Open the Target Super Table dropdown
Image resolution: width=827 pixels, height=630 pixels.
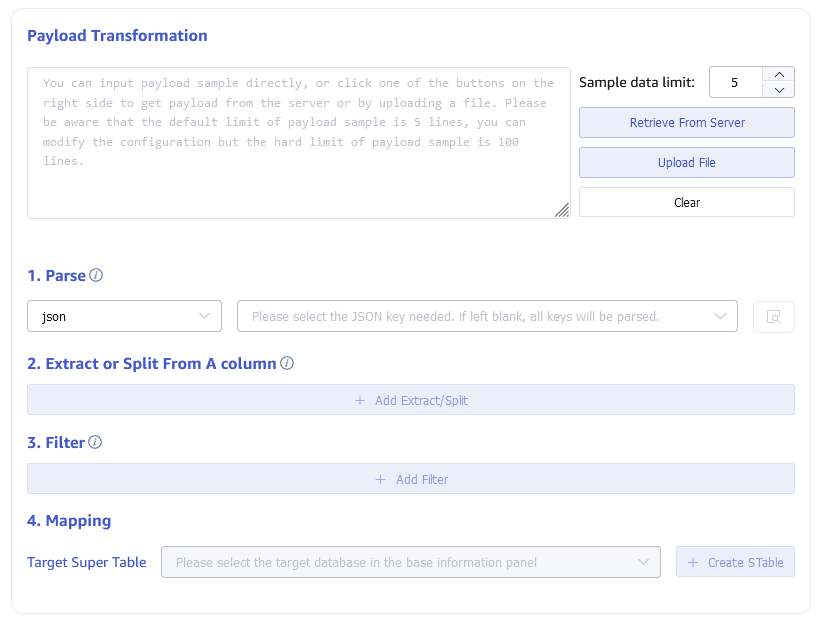[x=410, y=563]
